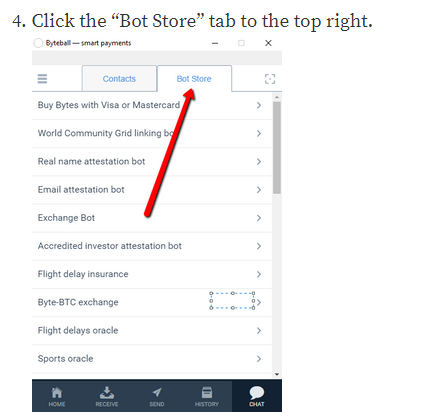Tap the QR scan icon
Screen dimensions: 422x419
click(270, 79)
